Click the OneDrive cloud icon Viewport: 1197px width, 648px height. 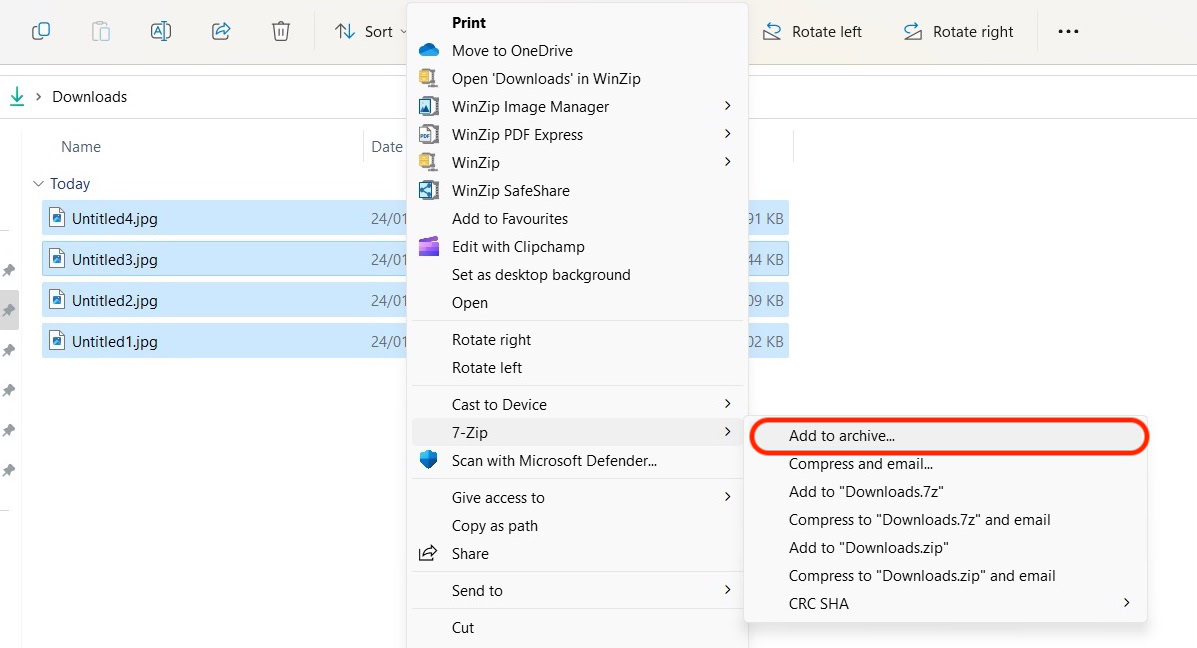coord(429,50)
